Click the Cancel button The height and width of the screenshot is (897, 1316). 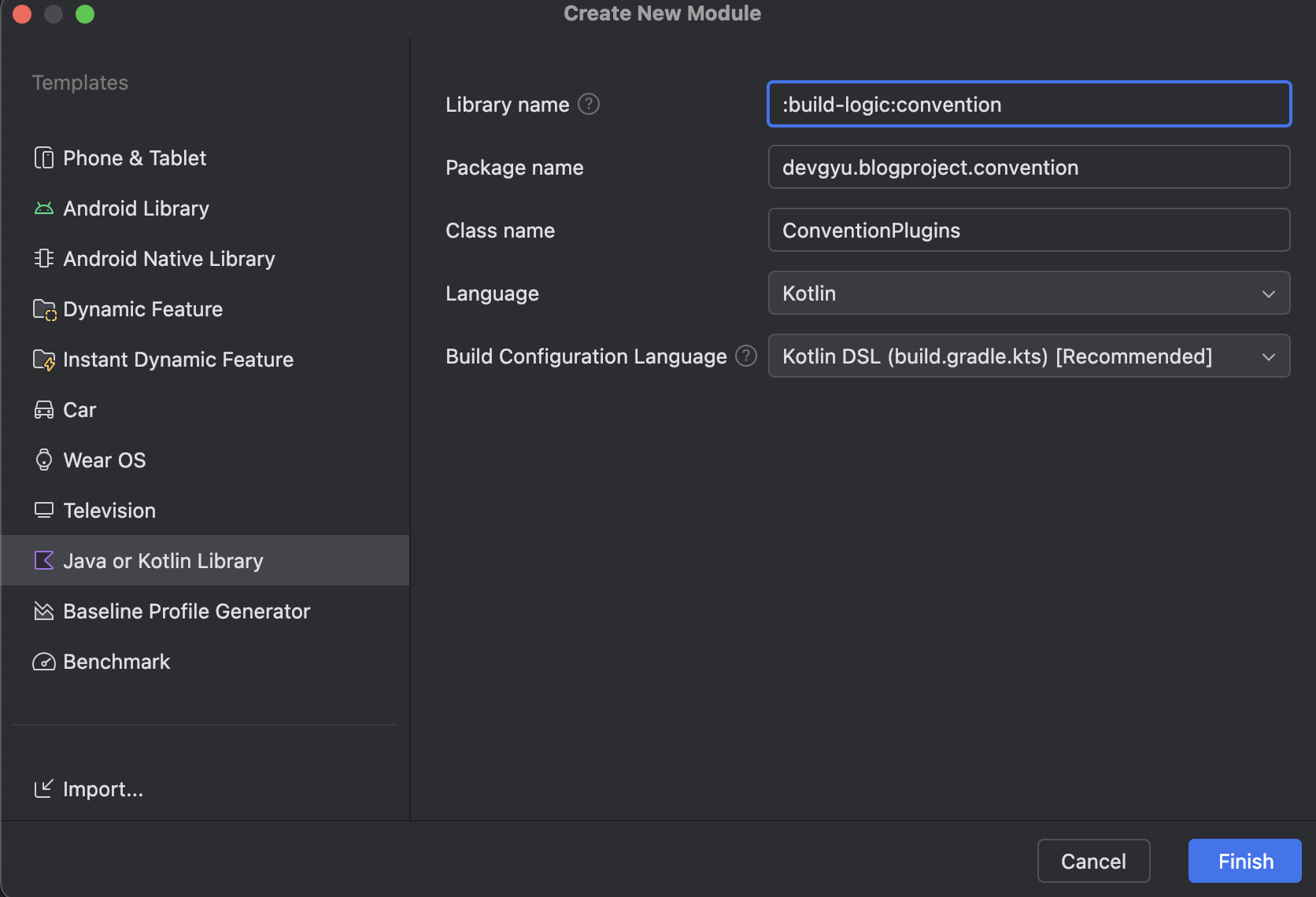[x=1093, y=861]
